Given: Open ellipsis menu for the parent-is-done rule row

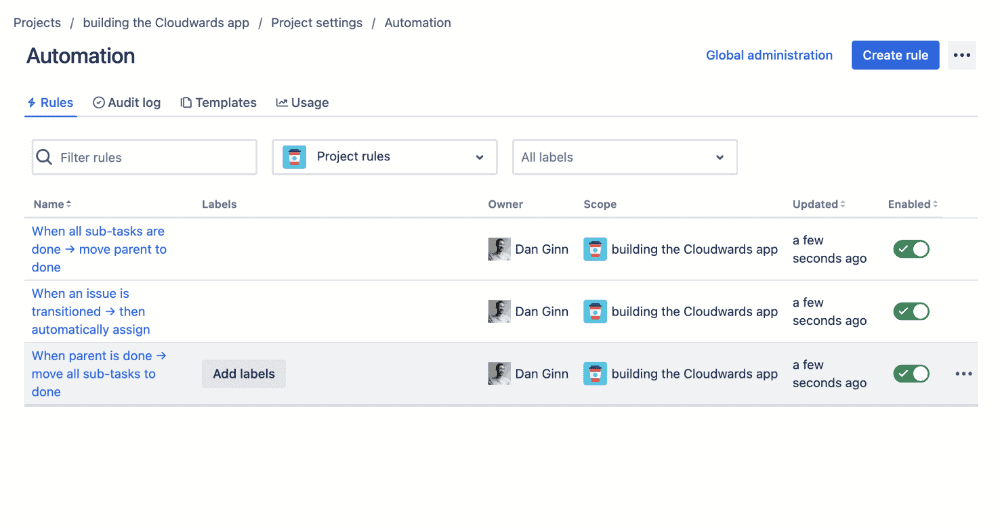Looking at the screenshot, I should (x=964, y=374).
